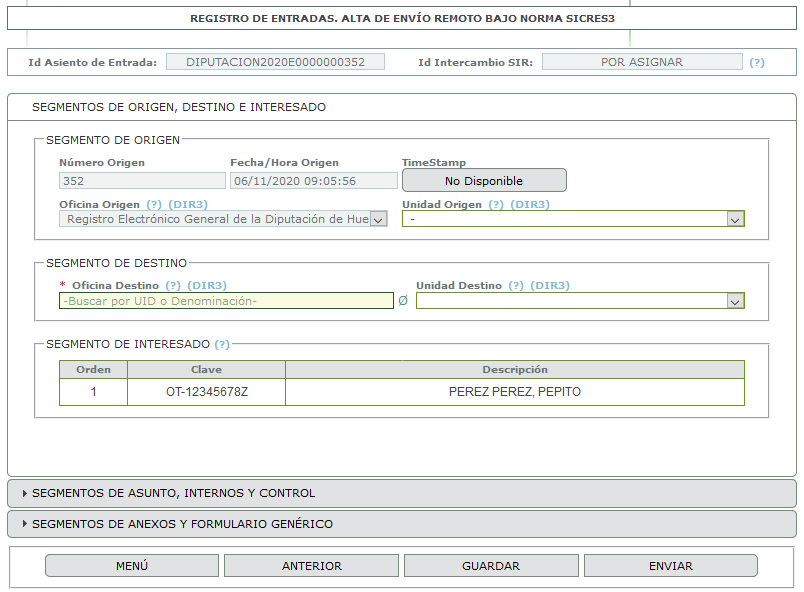This screenshot has width=804, height=592.
Task: Go back with the ANTERIOR button
Action: click(311, 566)
